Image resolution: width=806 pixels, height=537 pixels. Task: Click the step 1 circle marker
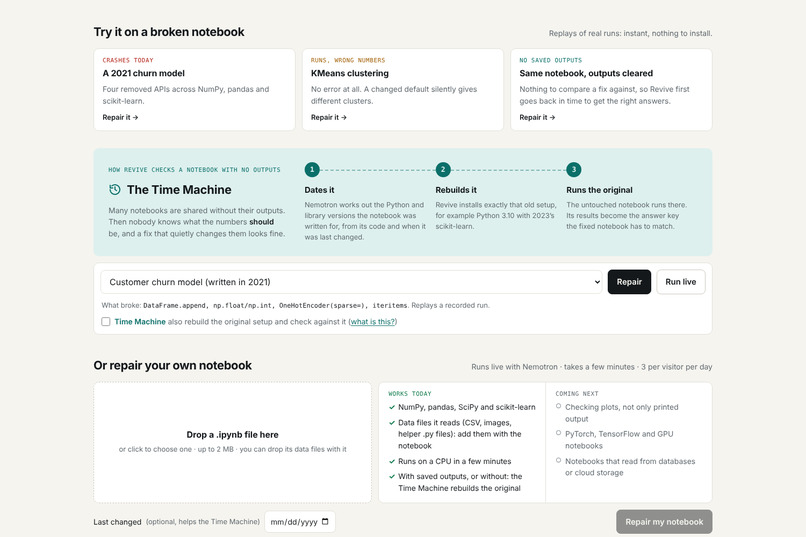pyautogui.click(x=312, y=170)
